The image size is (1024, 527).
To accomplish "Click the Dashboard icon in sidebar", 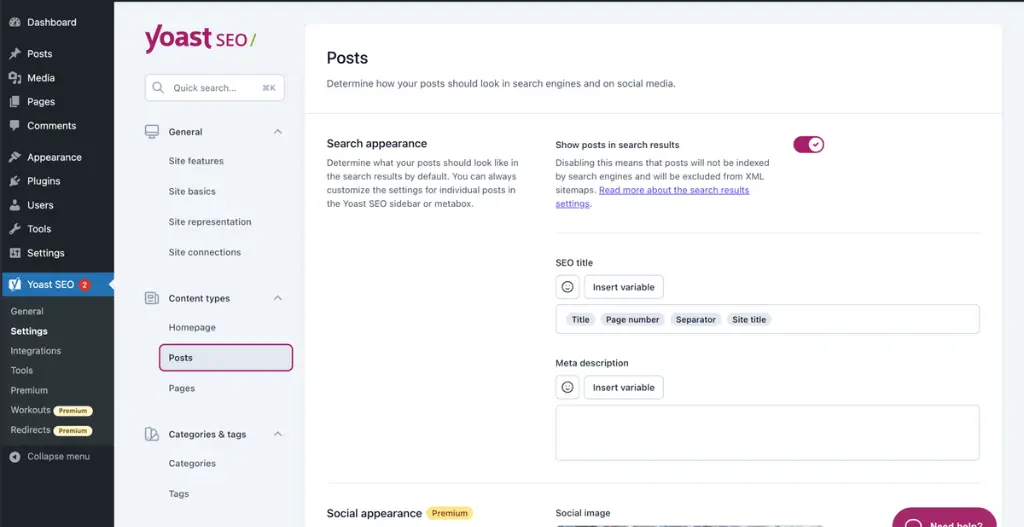I will [14, 22].
